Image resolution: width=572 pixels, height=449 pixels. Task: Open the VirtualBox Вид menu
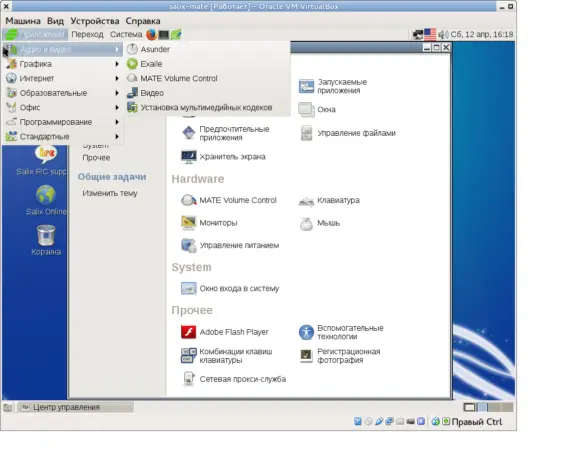55,21
